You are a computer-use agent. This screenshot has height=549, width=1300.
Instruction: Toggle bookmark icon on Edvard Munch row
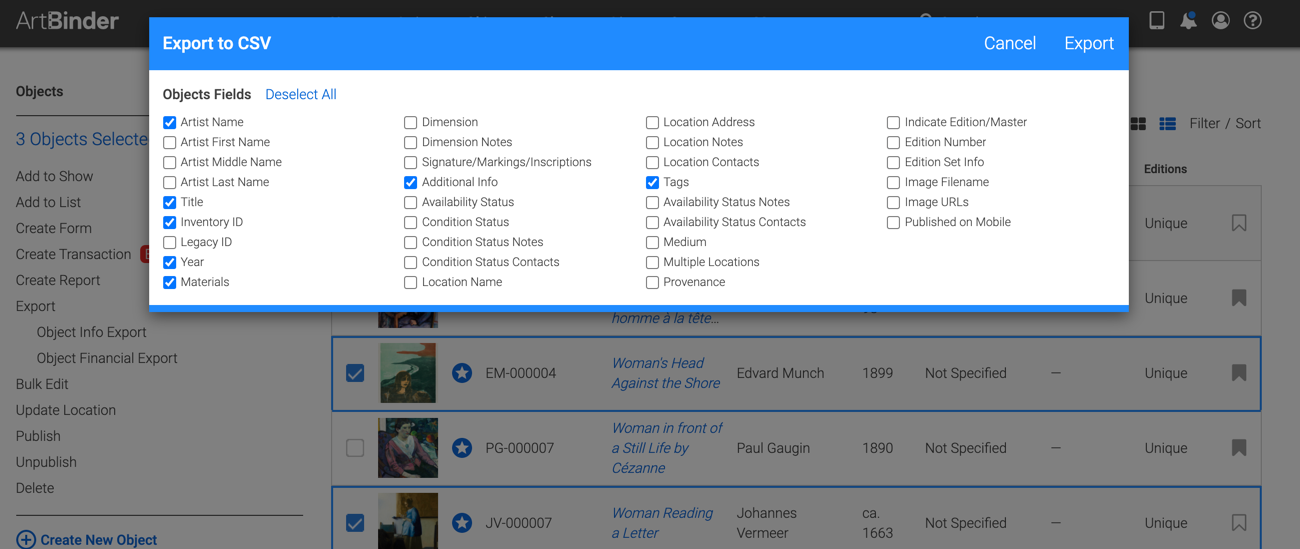coord(1239,373)
